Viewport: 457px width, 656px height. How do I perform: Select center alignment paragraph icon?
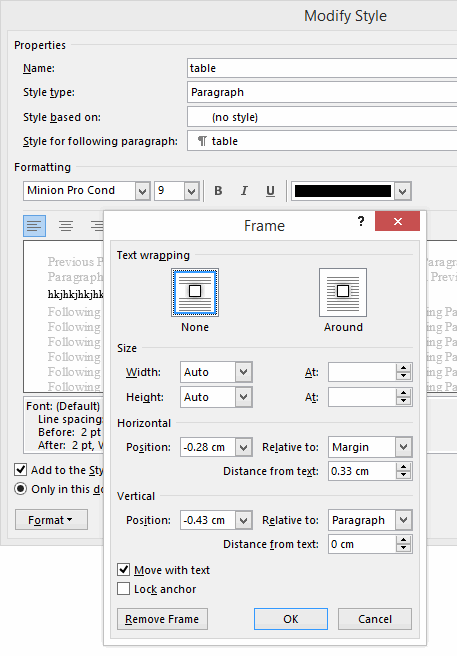pos(66,226)
